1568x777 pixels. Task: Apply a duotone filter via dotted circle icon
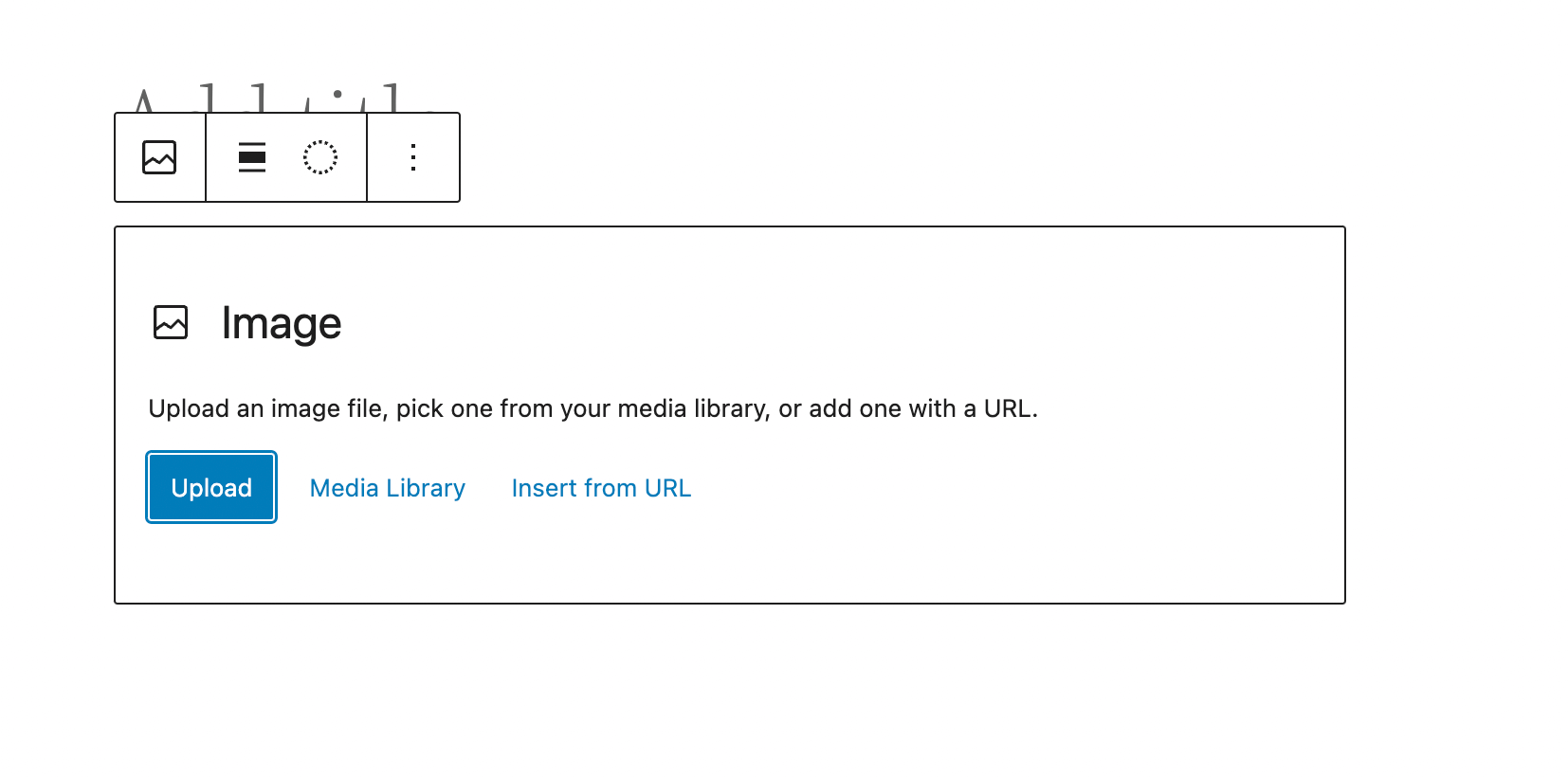point(320,157)
